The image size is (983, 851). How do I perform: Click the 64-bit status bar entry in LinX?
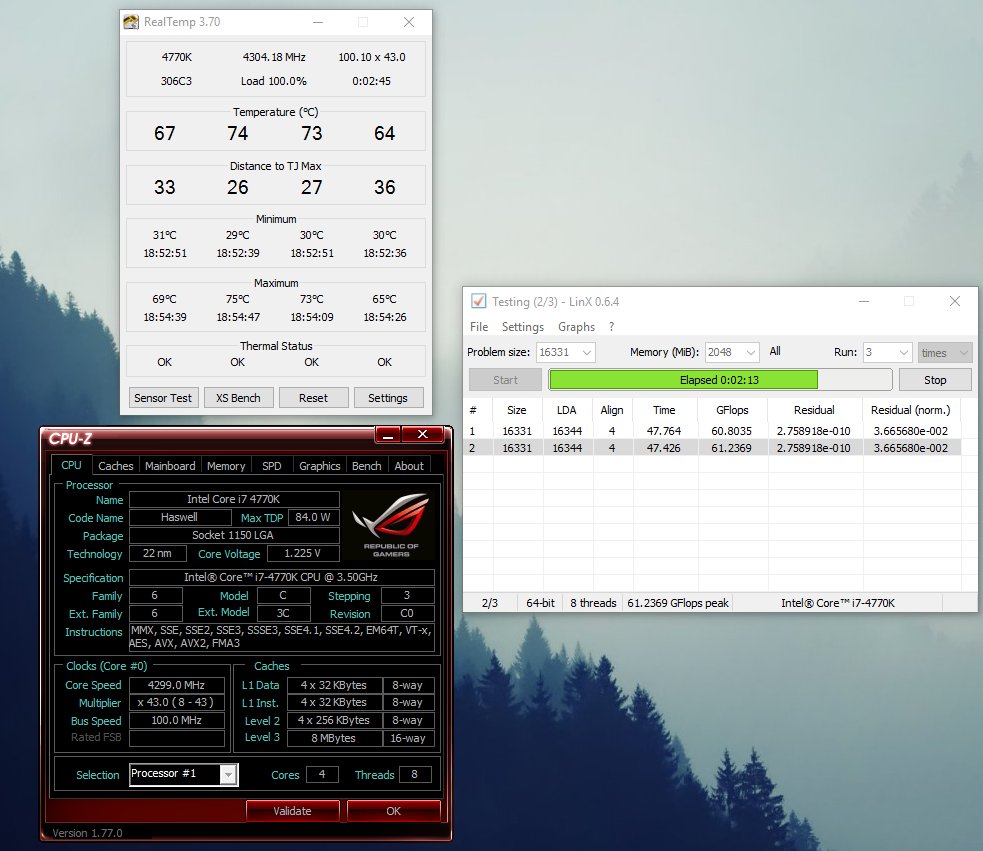pyautogui.click(x=540, y=603)
